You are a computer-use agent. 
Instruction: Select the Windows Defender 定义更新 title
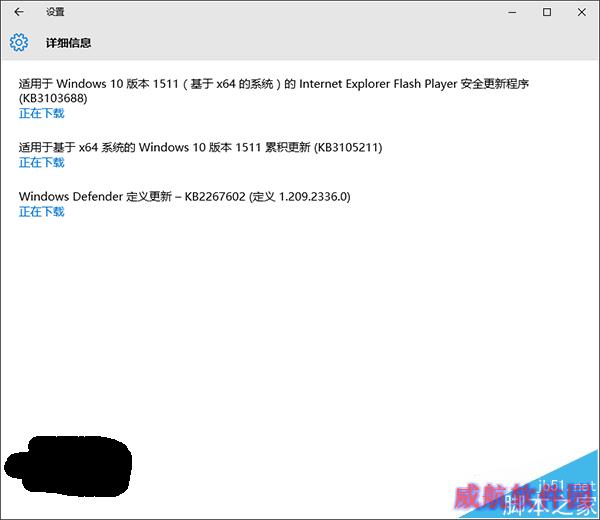pyautogui.click(x=184, y=197)
